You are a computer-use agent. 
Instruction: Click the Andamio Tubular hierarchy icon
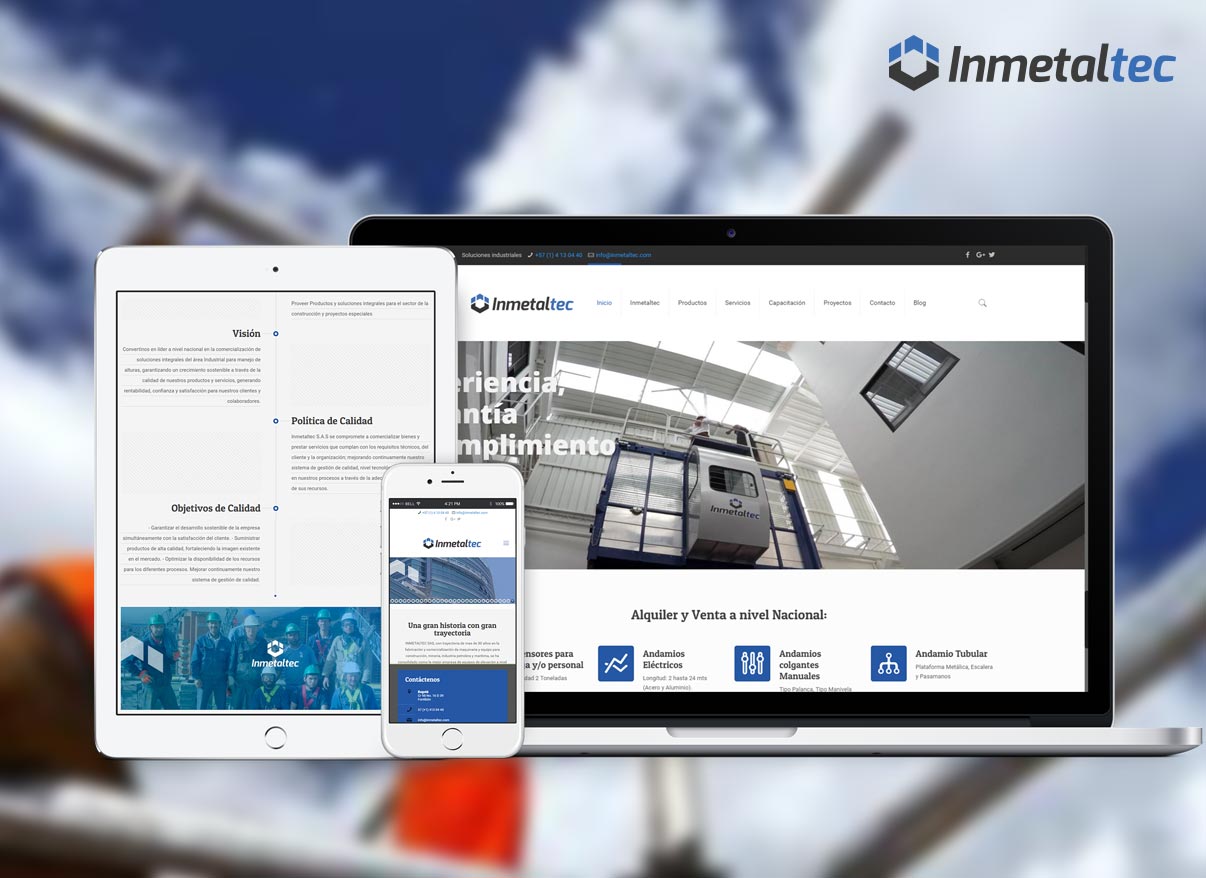pyautogui.click(x=888, y=663)
